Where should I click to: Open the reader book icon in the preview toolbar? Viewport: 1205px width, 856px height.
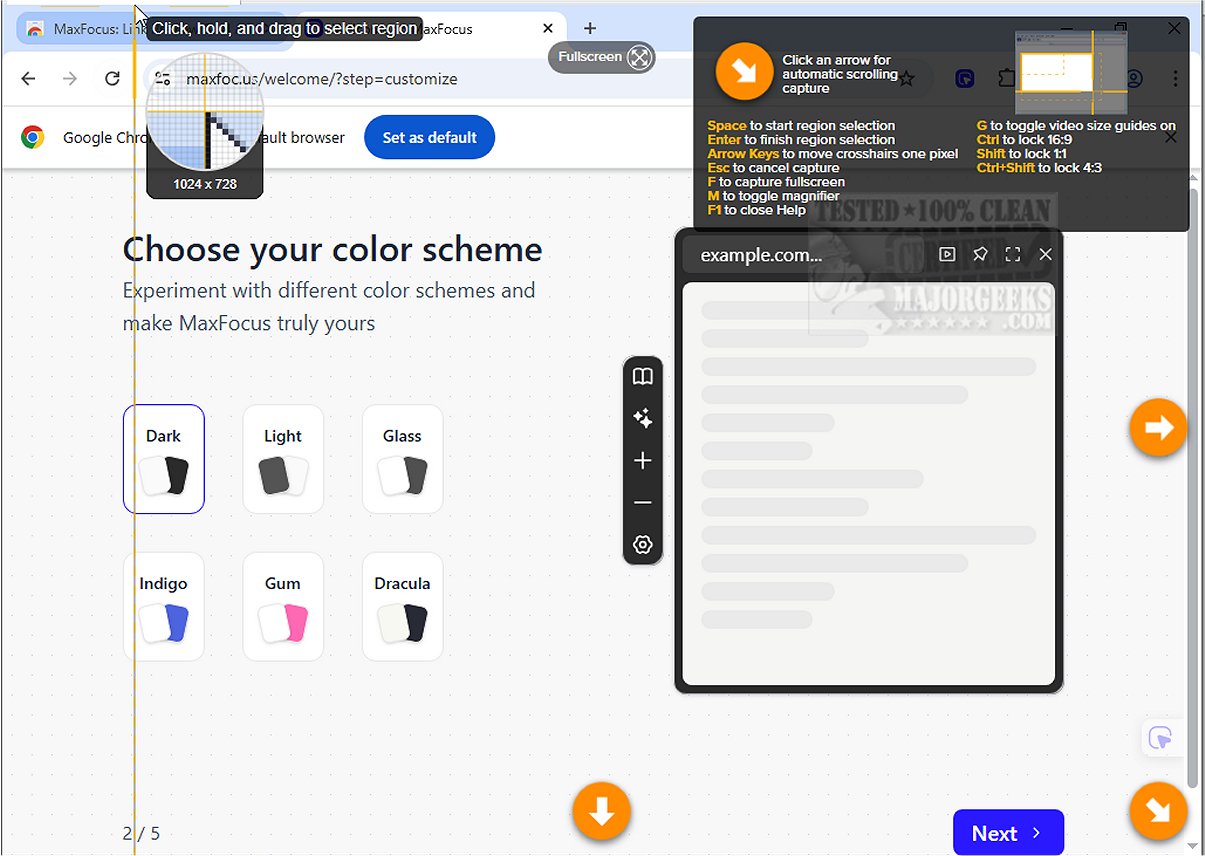(x=643, y=376)
